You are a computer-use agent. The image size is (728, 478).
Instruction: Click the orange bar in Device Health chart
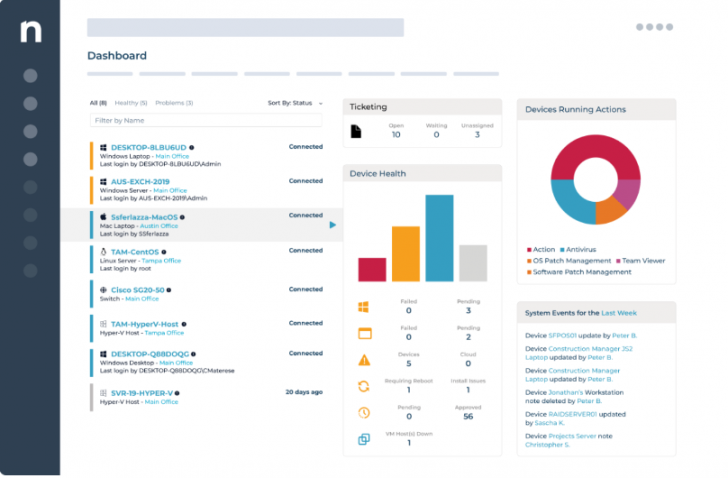[406, 254]
